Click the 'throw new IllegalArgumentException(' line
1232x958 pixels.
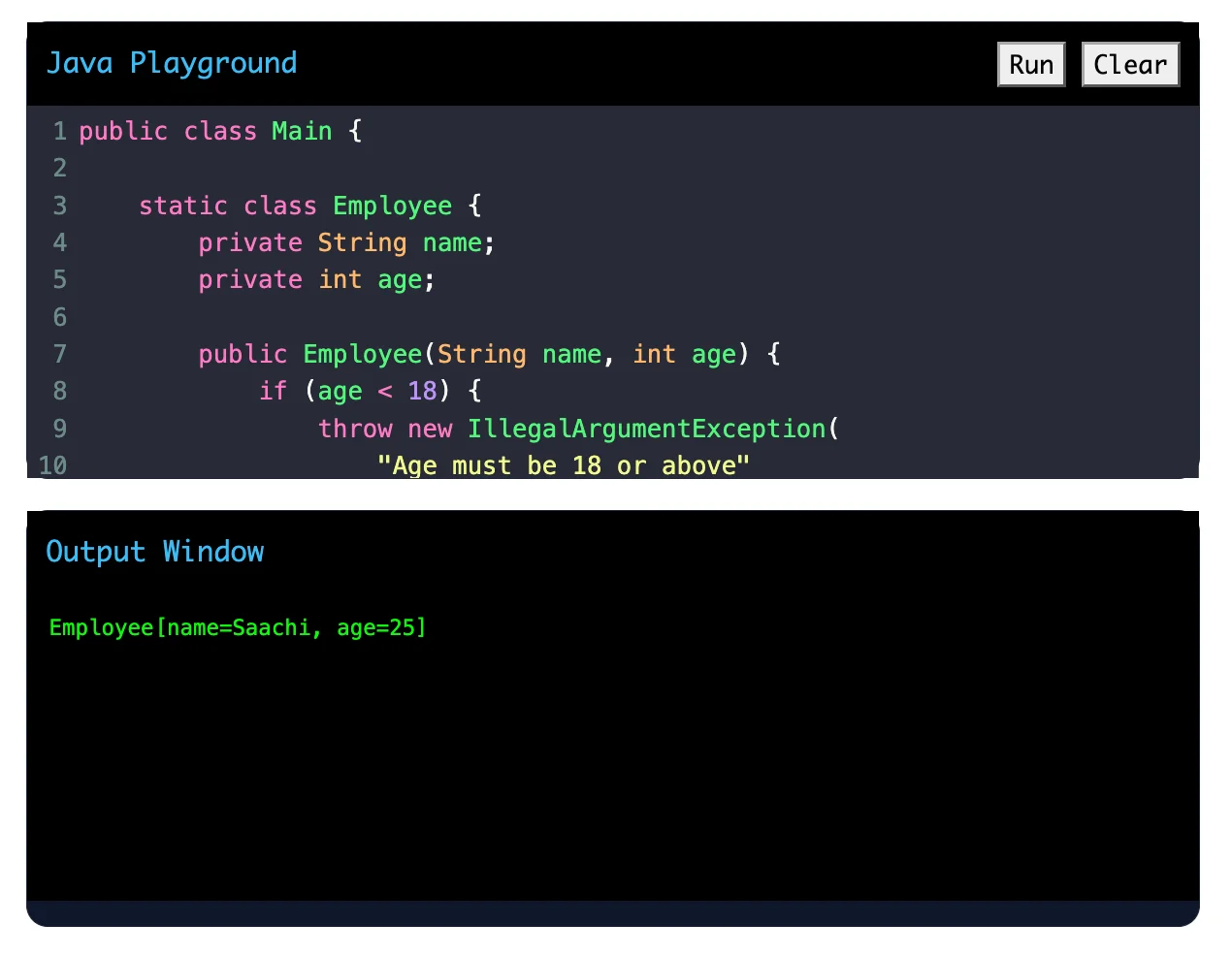579,429
